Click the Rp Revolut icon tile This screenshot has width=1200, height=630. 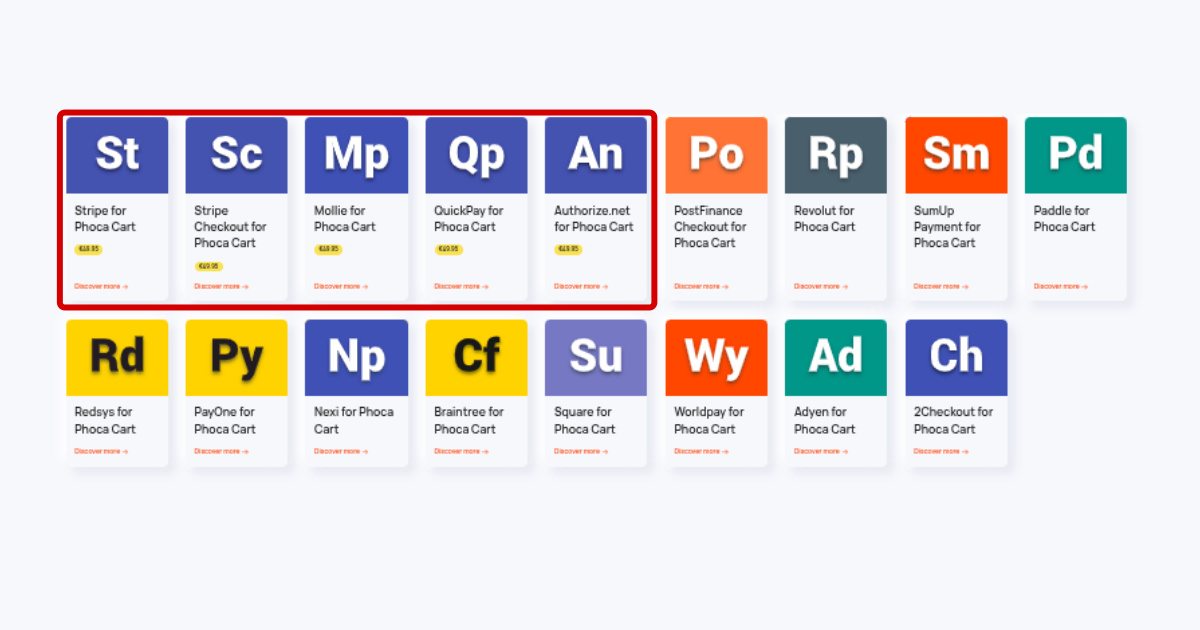836,155
